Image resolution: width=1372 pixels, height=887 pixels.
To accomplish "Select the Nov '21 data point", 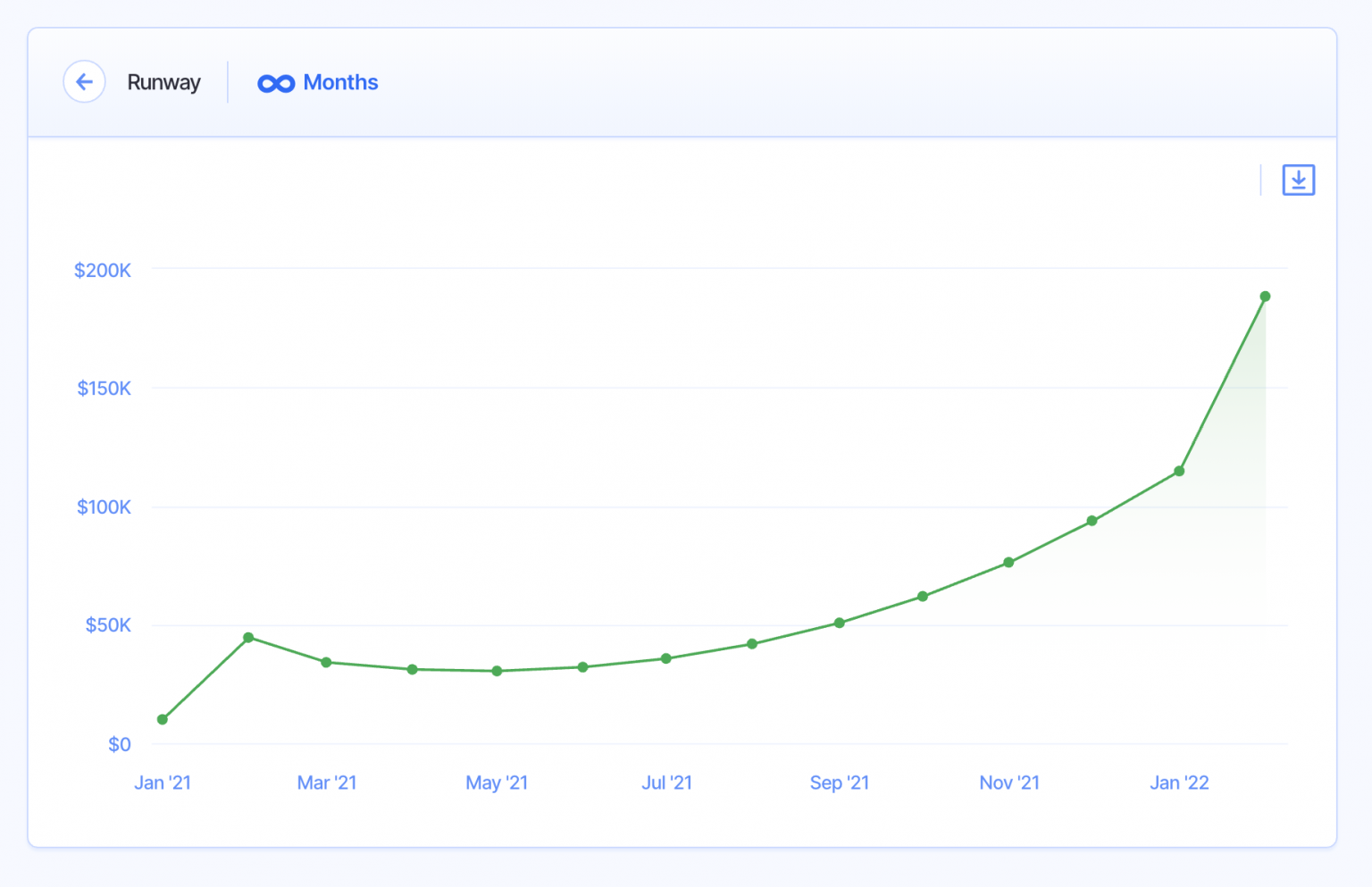I will pyautogui.click(x=1008, y=563).
